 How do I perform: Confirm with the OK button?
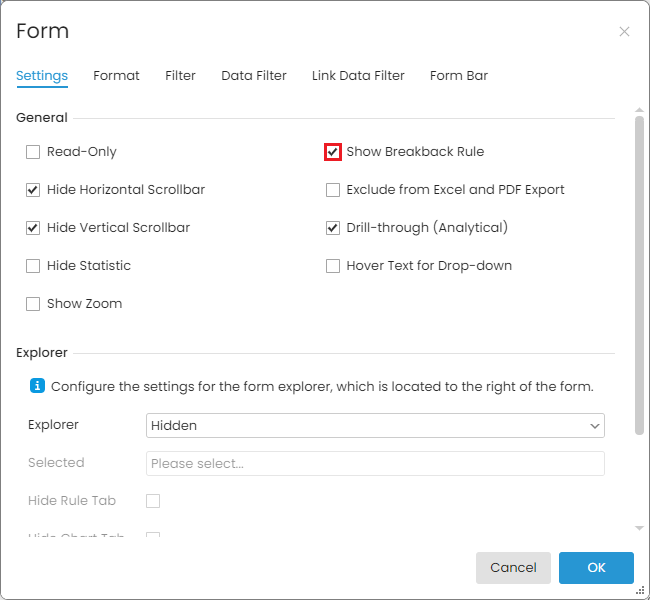click(x=596, y=568)
